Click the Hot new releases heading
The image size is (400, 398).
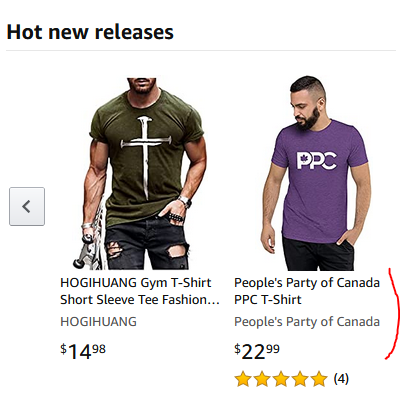pos(90,32)
